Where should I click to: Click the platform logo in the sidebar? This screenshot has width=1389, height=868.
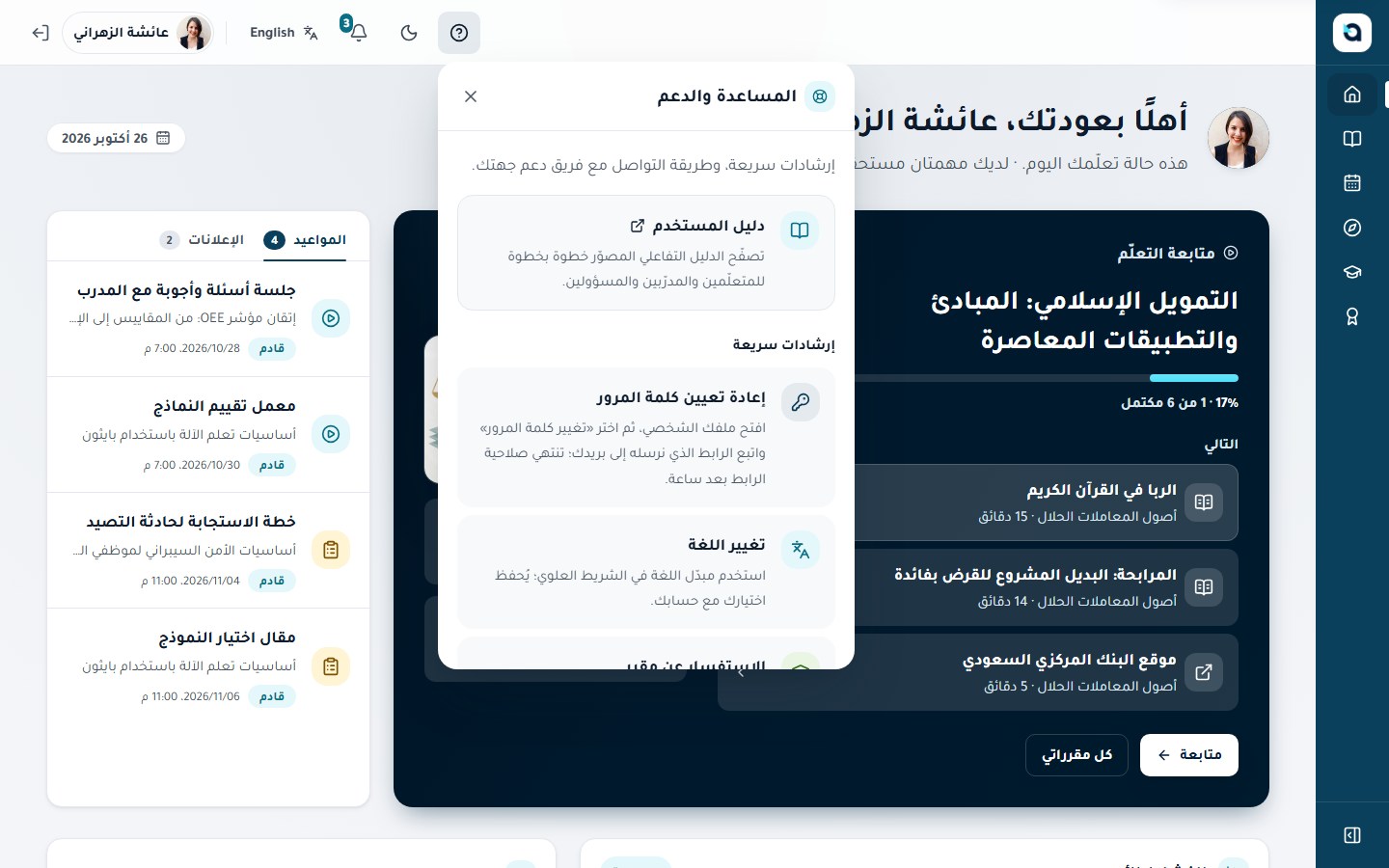click(x=1352, y=33)
